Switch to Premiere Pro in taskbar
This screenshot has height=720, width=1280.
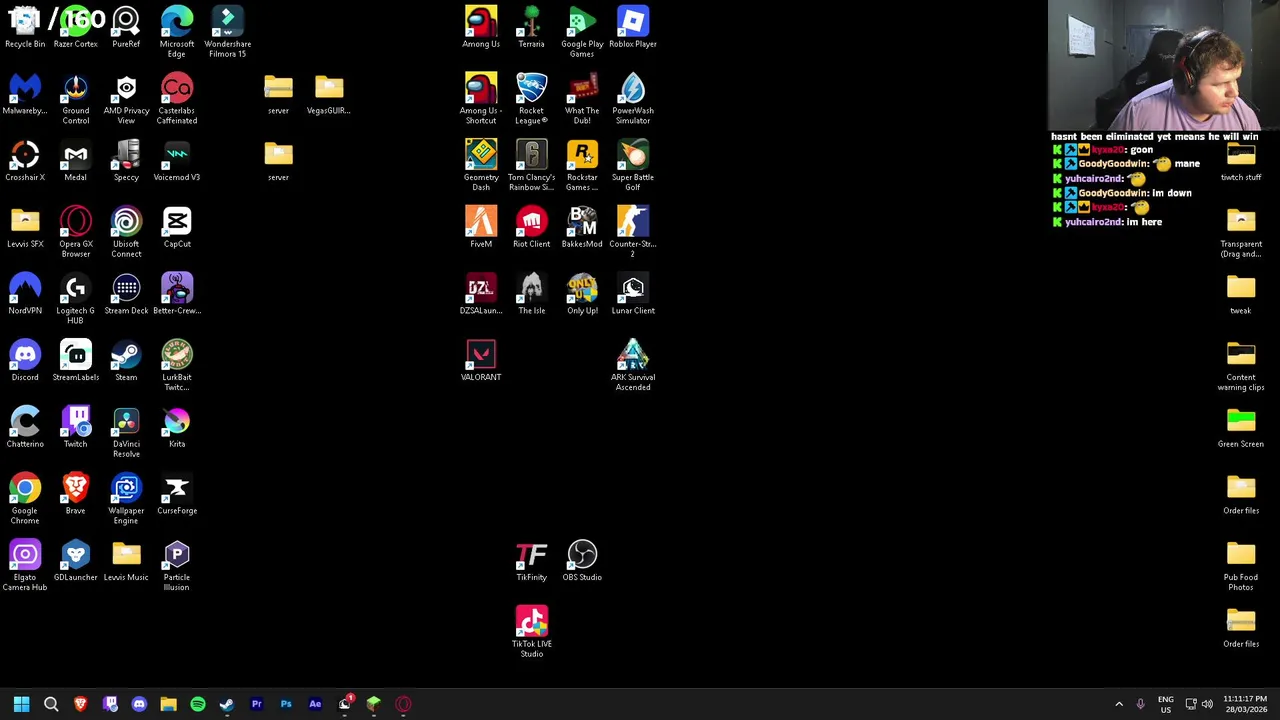(x=257, y=704)
